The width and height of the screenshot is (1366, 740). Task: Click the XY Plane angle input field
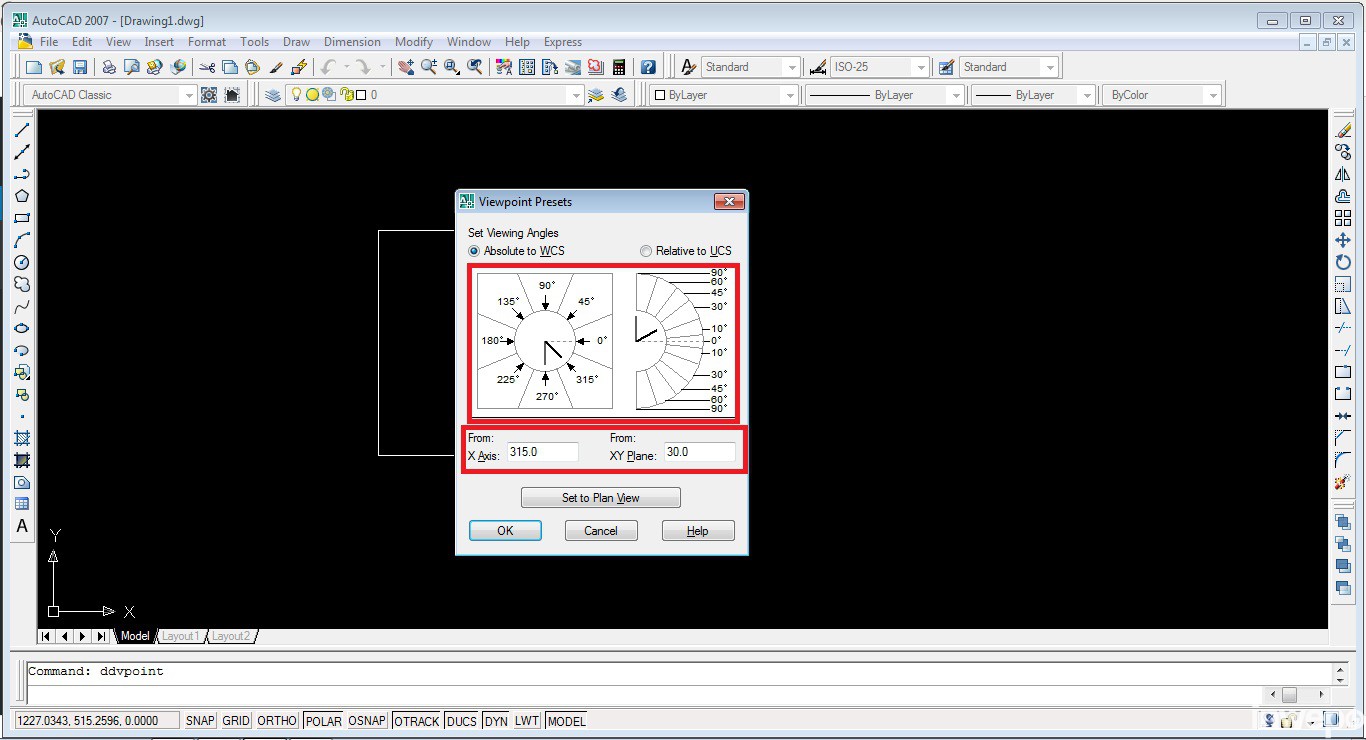coord(699,452)
